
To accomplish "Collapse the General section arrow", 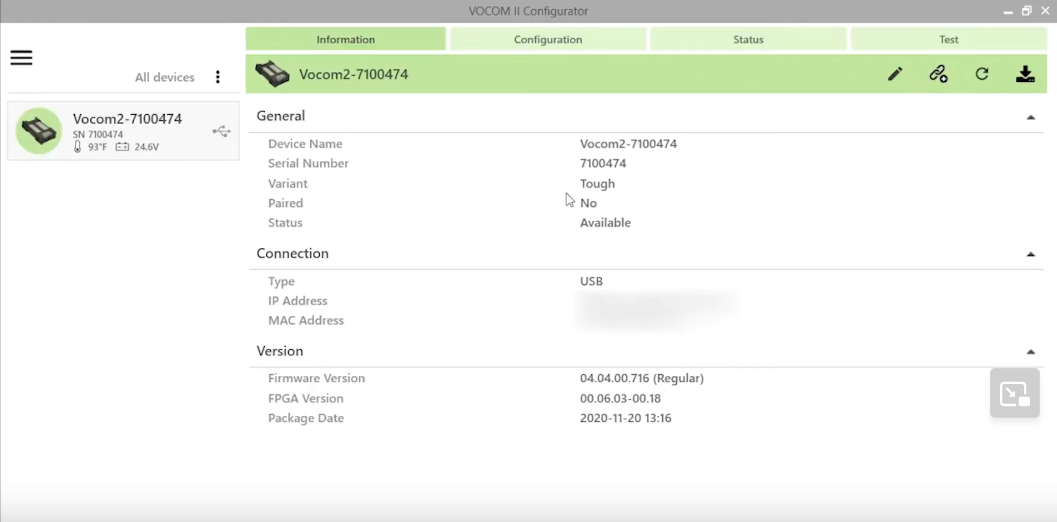I will point(1030,117).
